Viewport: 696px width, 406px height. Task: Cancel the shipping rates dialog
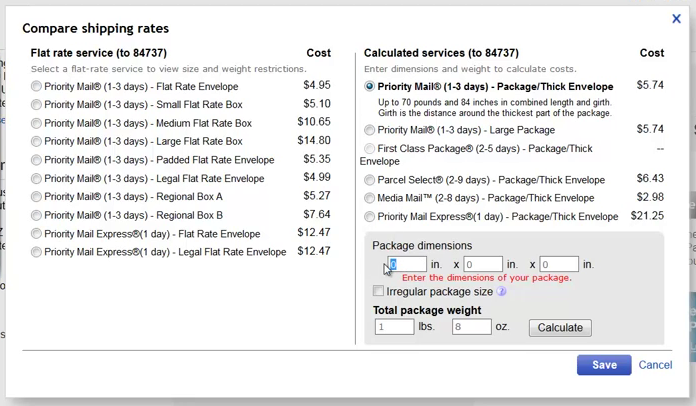pyautogui.click(x=655, y=365)
